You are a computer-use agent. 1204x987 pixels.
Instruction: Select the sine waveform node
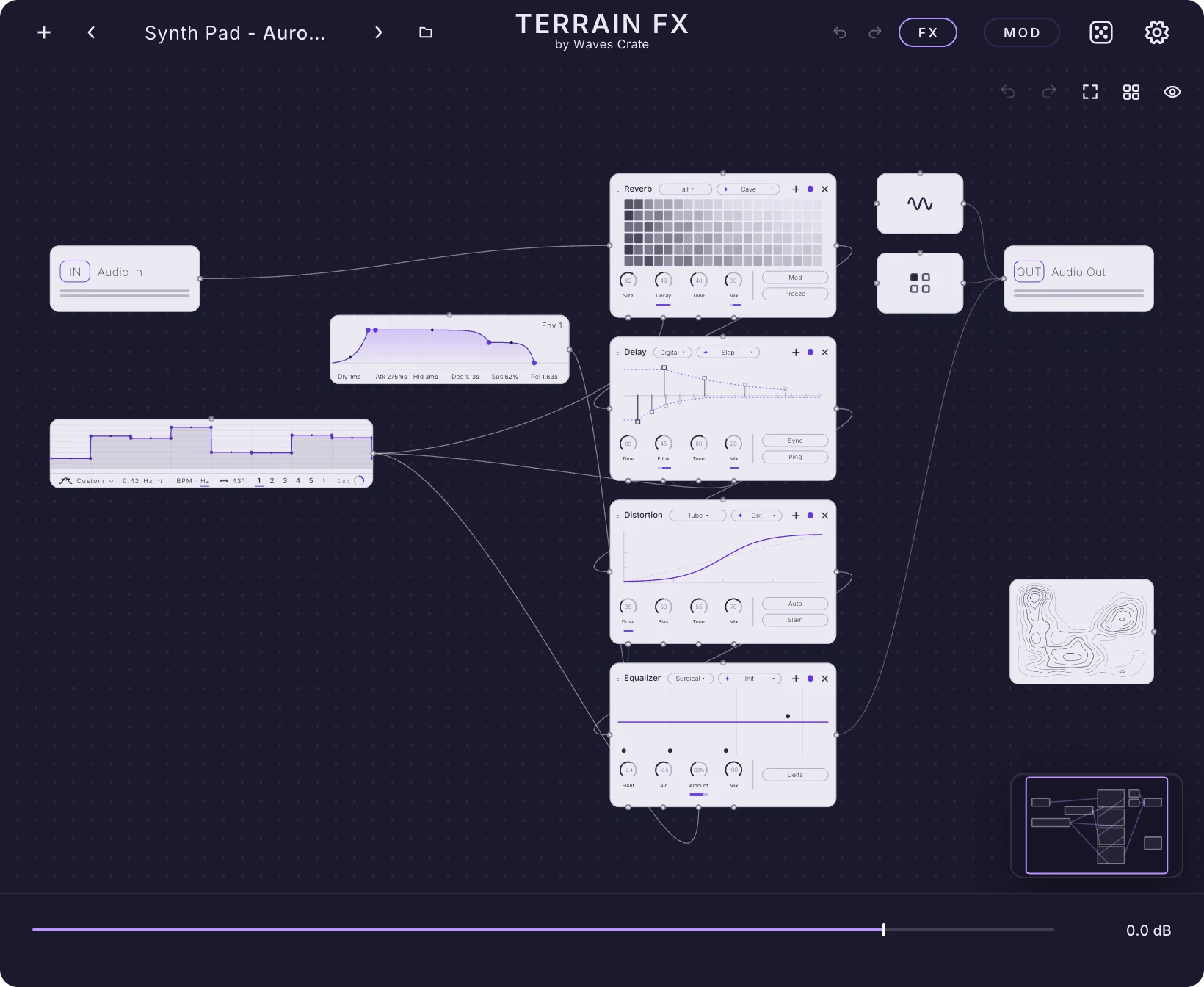(920, 203)
